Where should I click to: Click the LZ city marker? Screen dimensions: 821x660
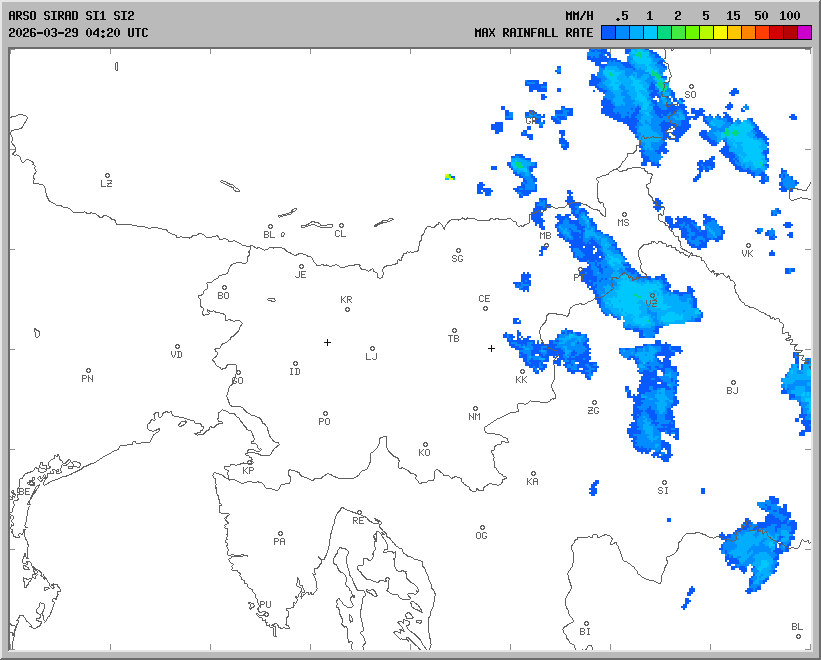coord(107,176)
